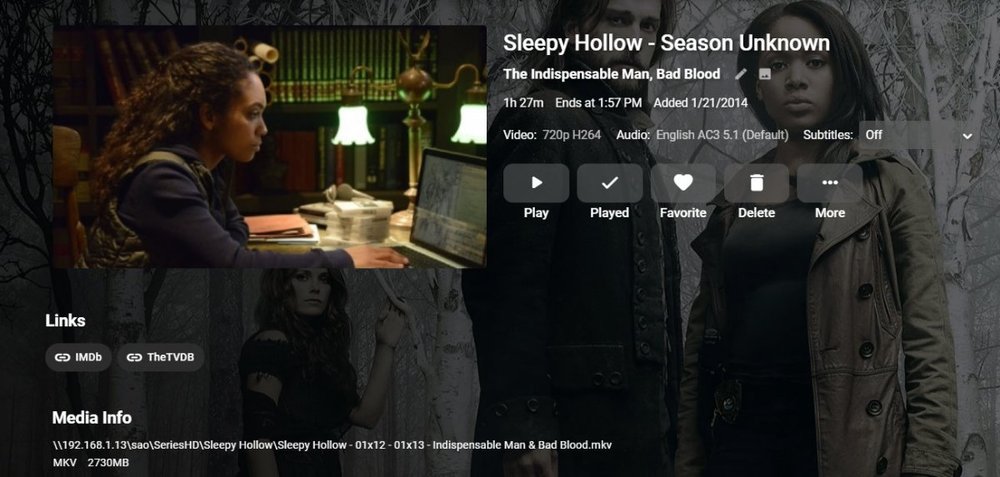
Task: Click the Play triangle icon button
Action: (x=536, y=183)
